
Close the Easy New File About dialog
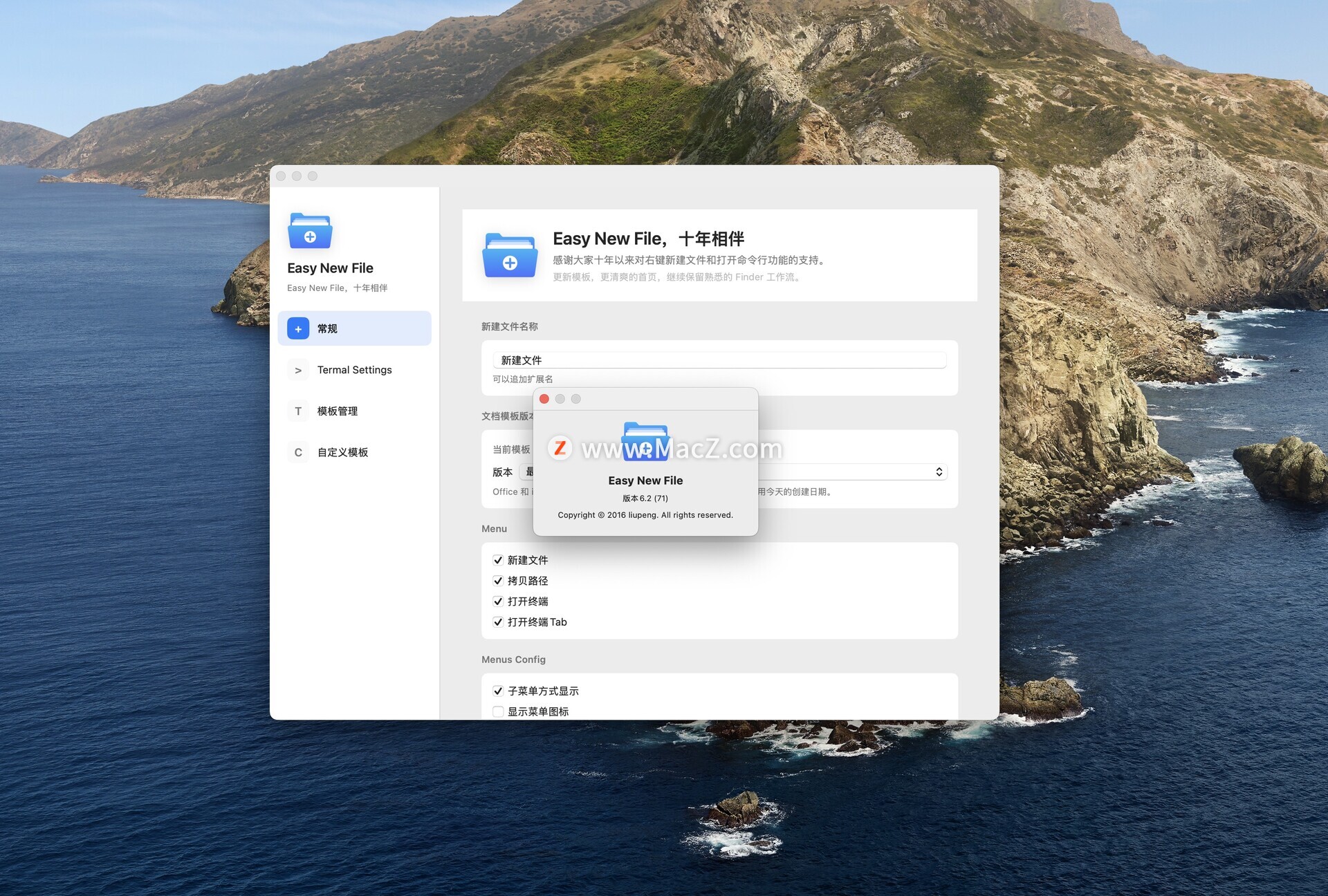pyautogui.click(x=544, y=399)
